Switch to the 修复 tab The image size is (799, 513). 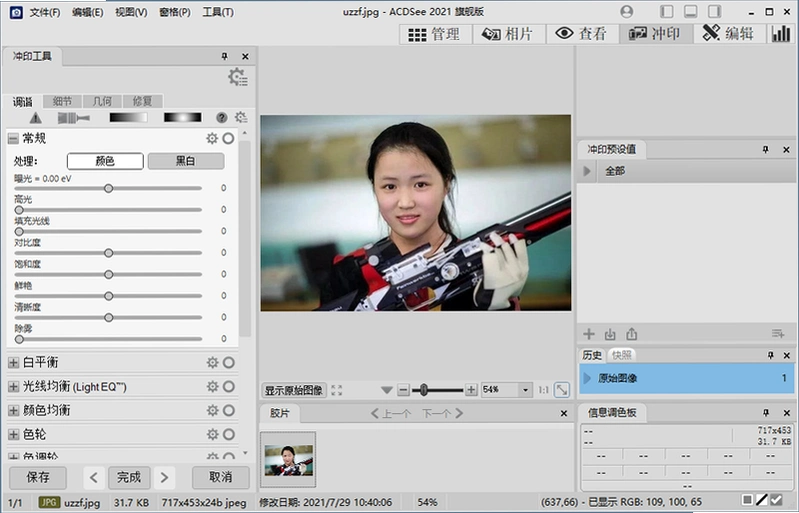coord(142,101)
